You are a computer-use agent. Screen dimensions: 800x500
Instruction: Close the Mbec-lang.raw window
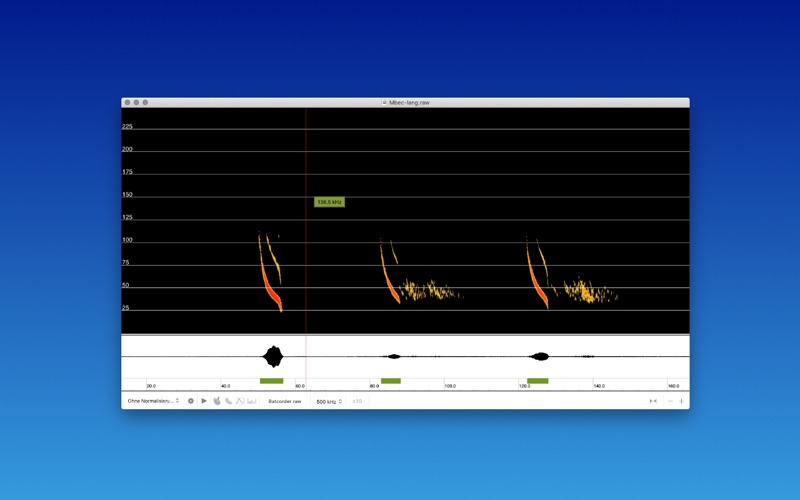click(x=128, y=103)
